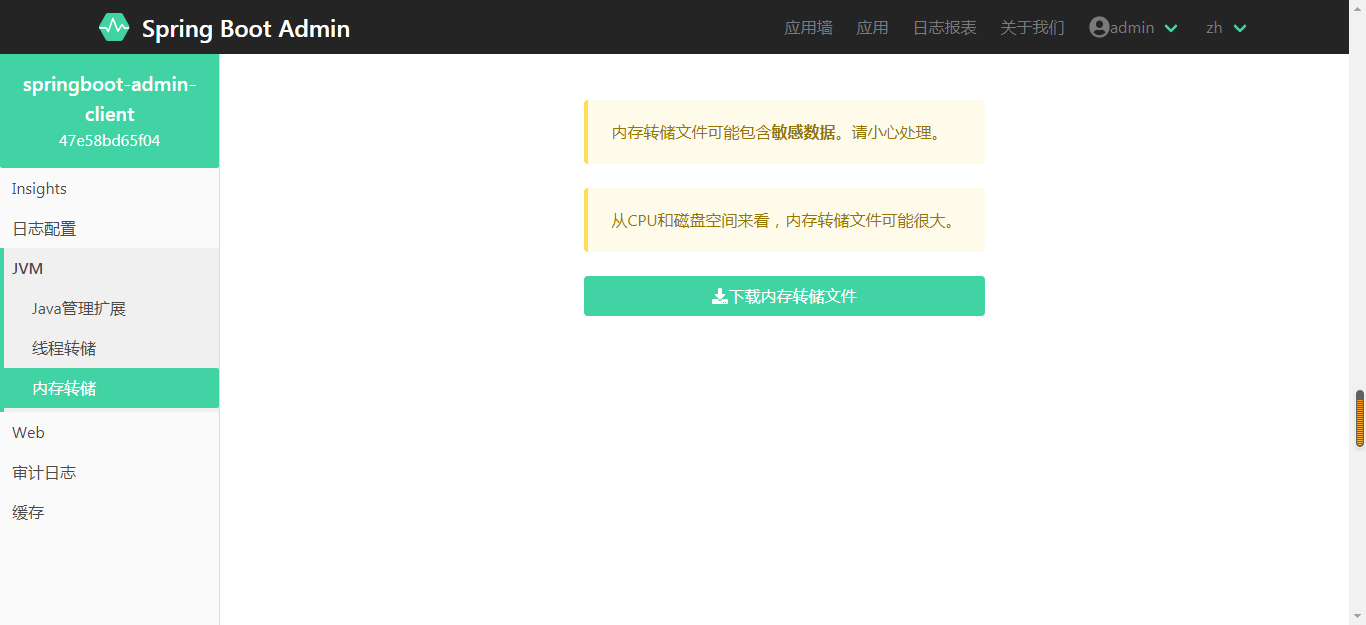Expand the admin account dropdown arrow
This screenshot has width=1366, height=625.
(1171, 28)
